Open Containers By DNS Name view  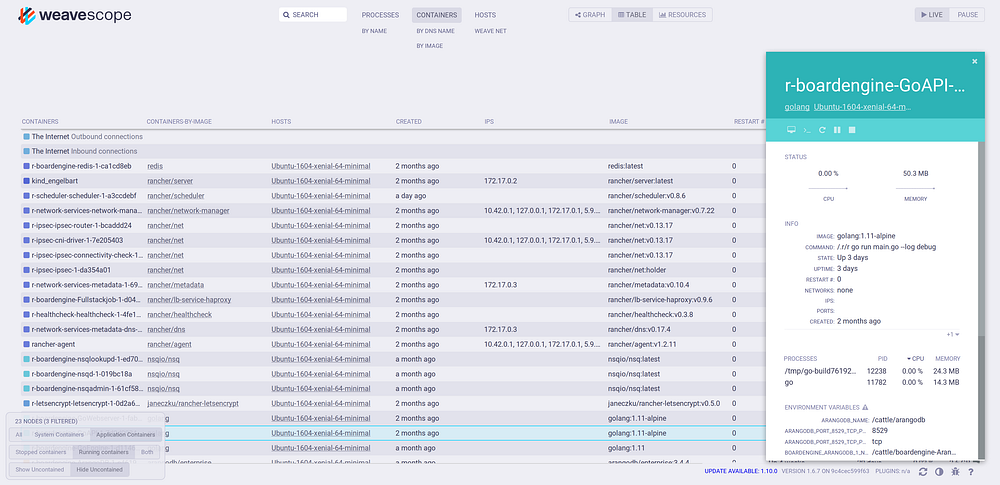tap(436, 31)
